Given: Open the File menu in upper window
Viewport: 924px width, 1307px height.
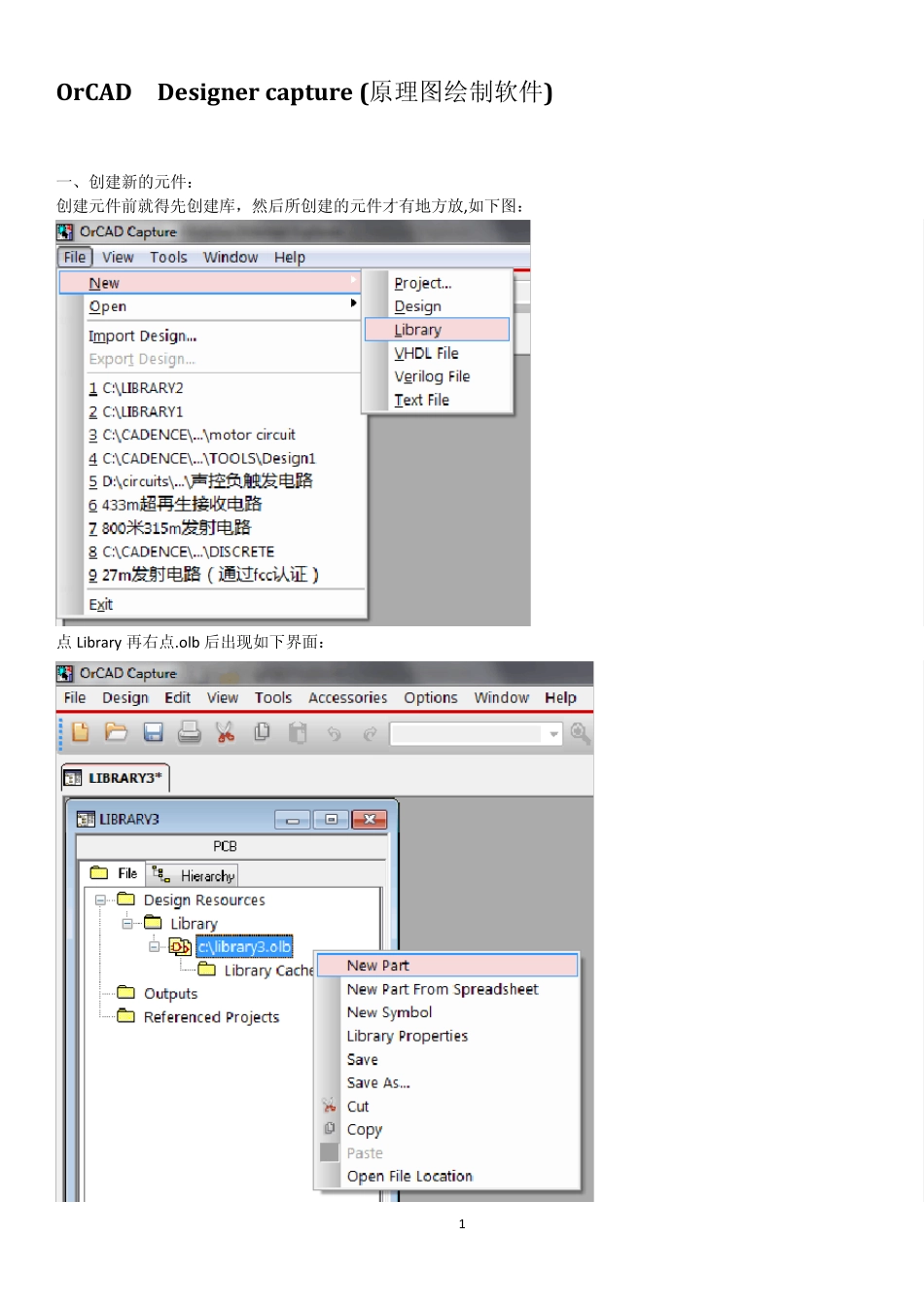Looking at the screenshot, I should pyautogui.click(x=75, y=257).
